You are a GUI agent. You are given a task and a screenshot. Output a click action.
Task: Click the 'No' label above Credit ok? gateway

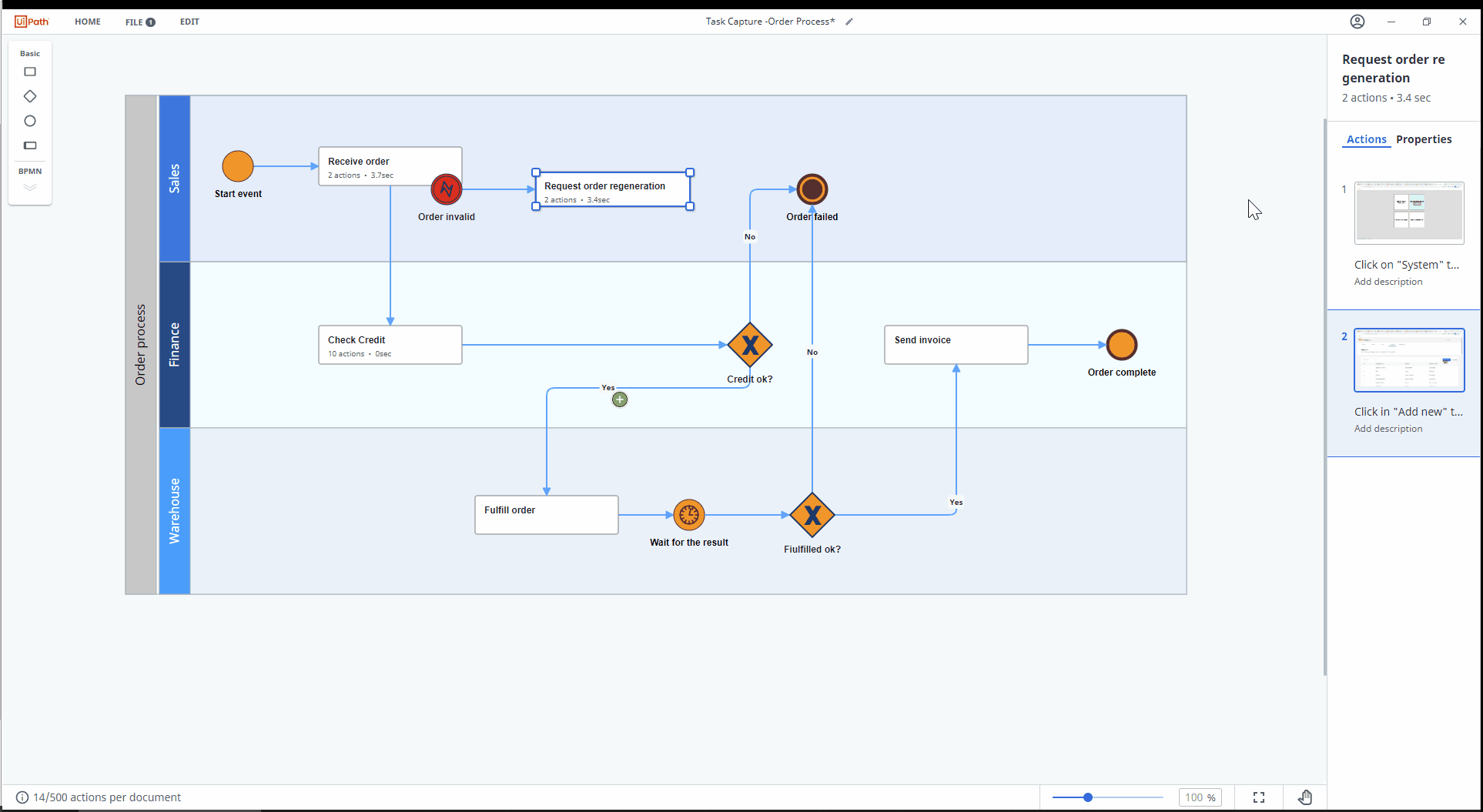tap(750, 237)
